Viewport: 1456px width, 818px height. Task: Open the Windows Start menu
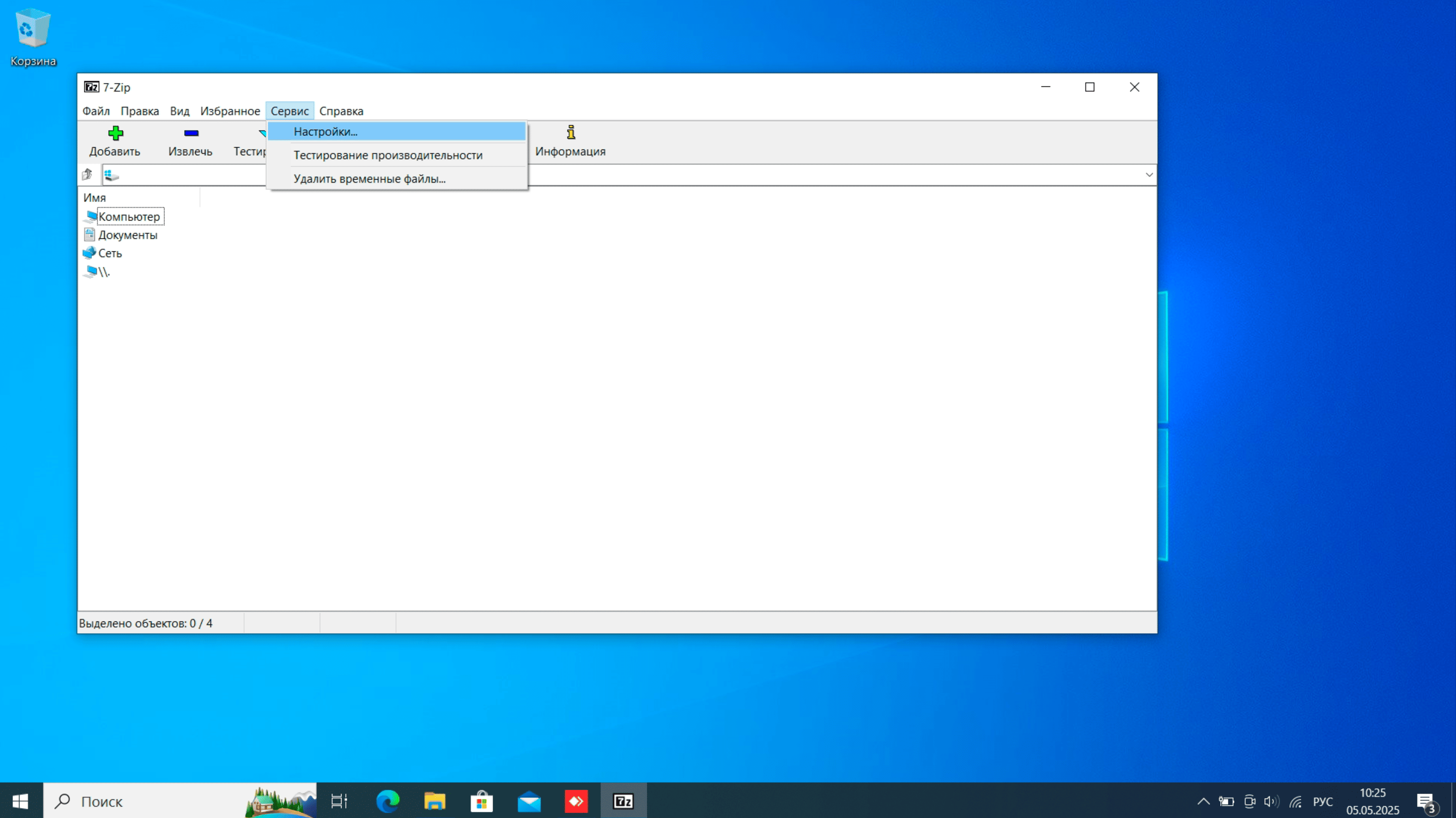(21, 801)
